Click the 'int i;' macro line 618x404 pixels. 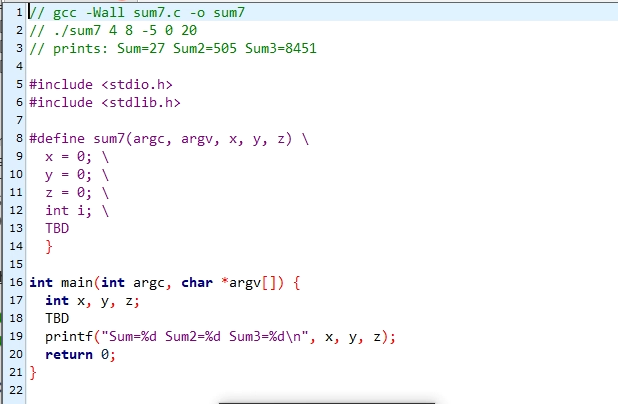click(77, 210)
